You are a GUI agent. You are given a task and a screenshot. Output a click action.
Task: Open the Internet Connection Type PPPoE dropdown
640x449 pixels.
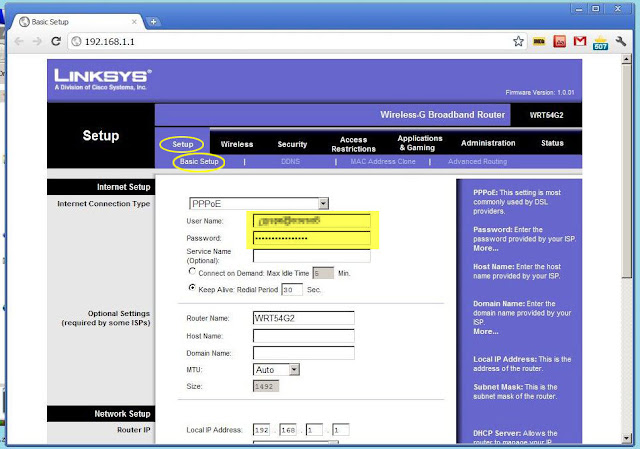259,203
